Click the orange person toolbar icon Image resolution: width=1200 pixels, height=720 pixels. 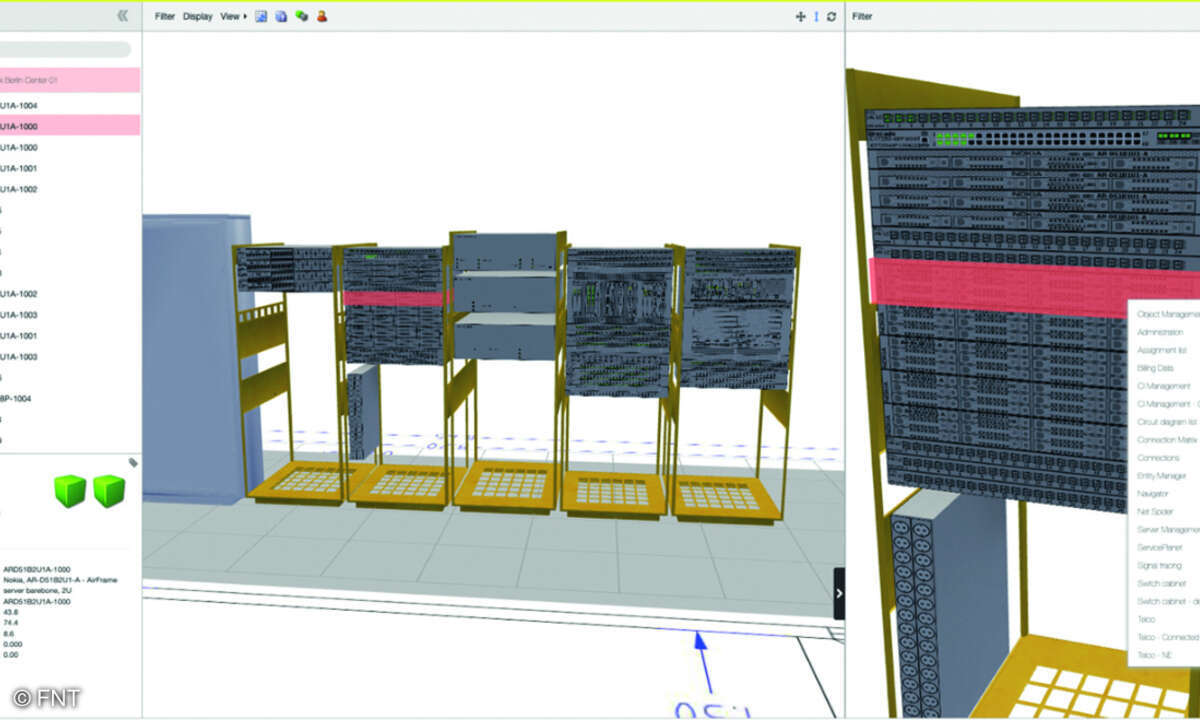click(x=322, y=16)
